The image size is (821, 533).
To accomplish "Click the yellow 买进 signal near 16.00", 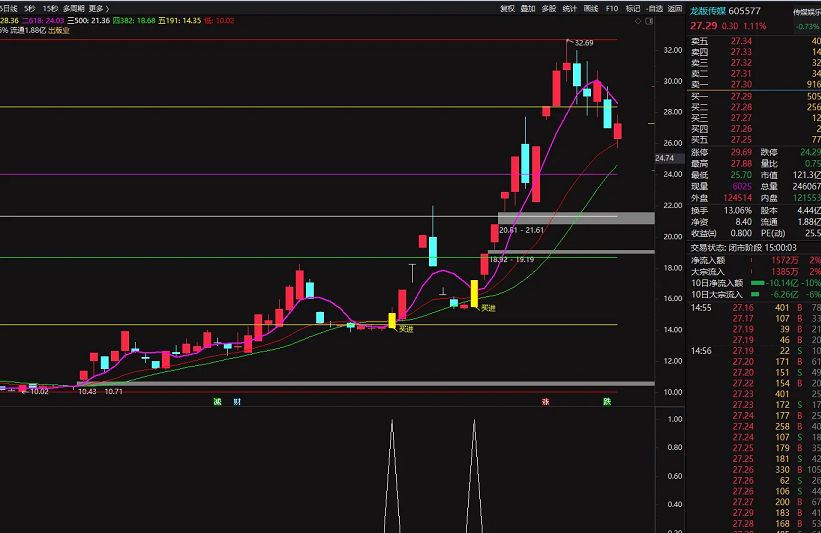I will tap(488, 308).
